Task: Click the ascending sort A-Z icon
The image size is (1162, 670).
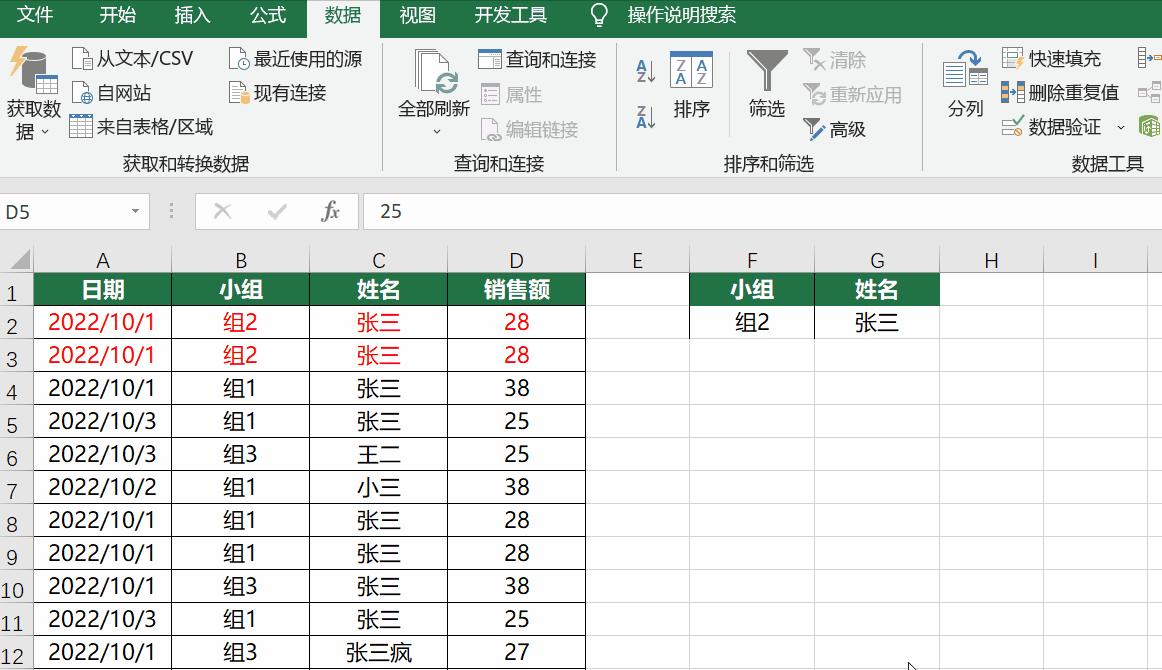Action: coord(646,70)
